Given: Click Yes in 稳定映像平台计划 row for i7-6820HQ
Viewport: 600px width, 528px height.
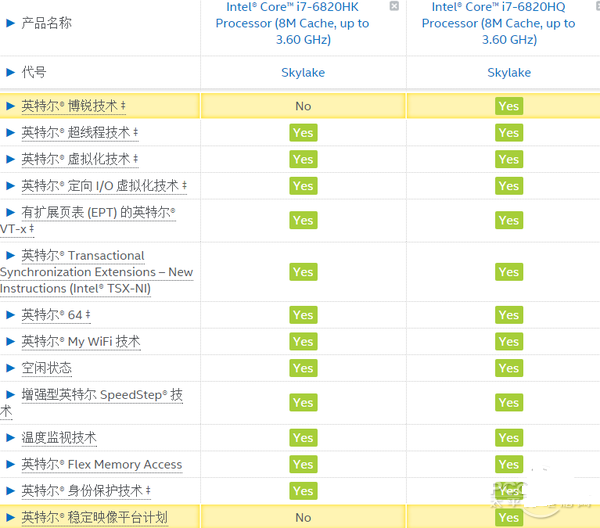Looking at the screenshot, I should coord(509,517).
